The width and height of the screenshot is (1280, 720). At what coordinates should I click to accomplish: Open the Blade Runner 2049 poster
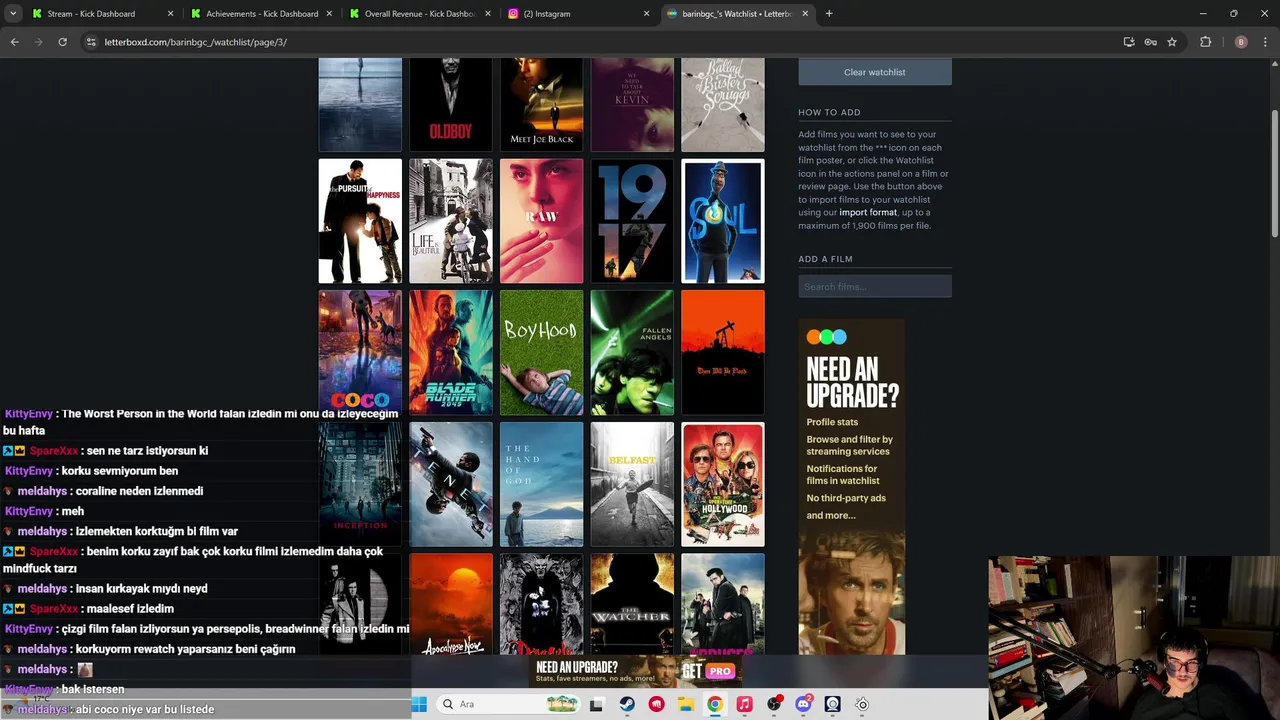pyautogui.click(x=450, y=352)
